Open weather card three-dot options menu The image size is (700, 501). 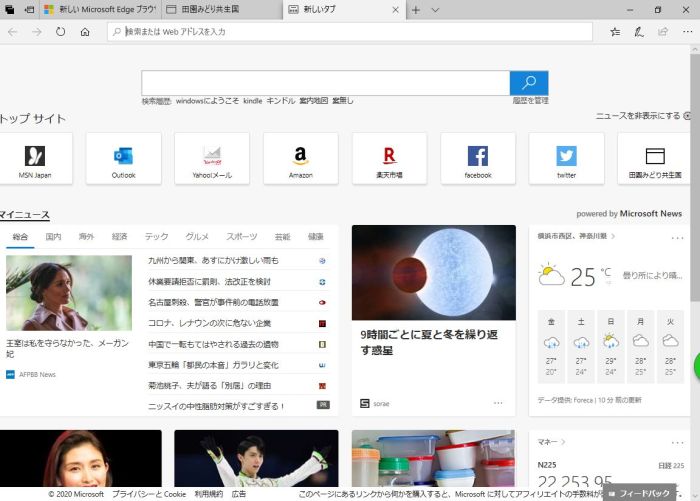tap(677, 237)
